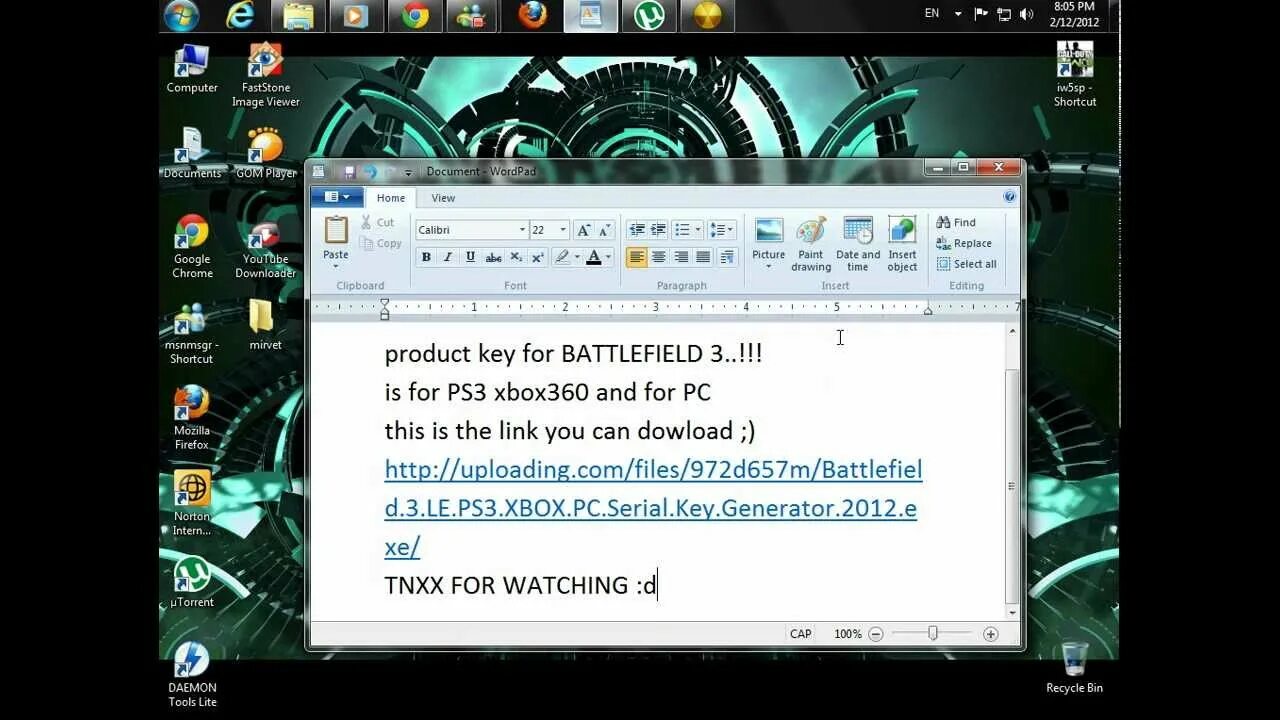Insert a Paint drawing

coord(811,244)
